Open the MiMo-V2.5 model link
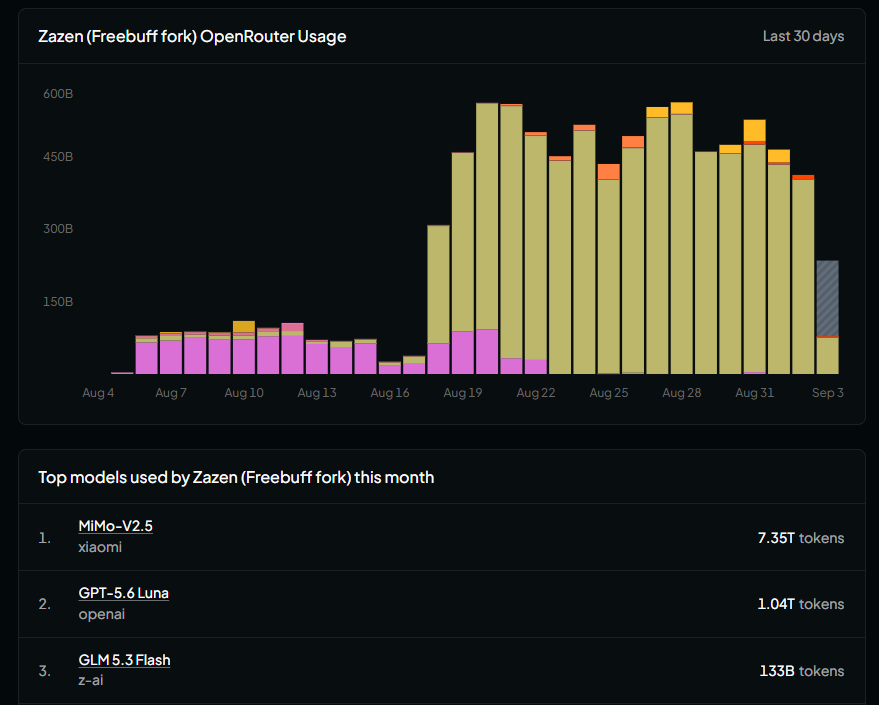This screenshot has width=879, height=705. [115, 526]
